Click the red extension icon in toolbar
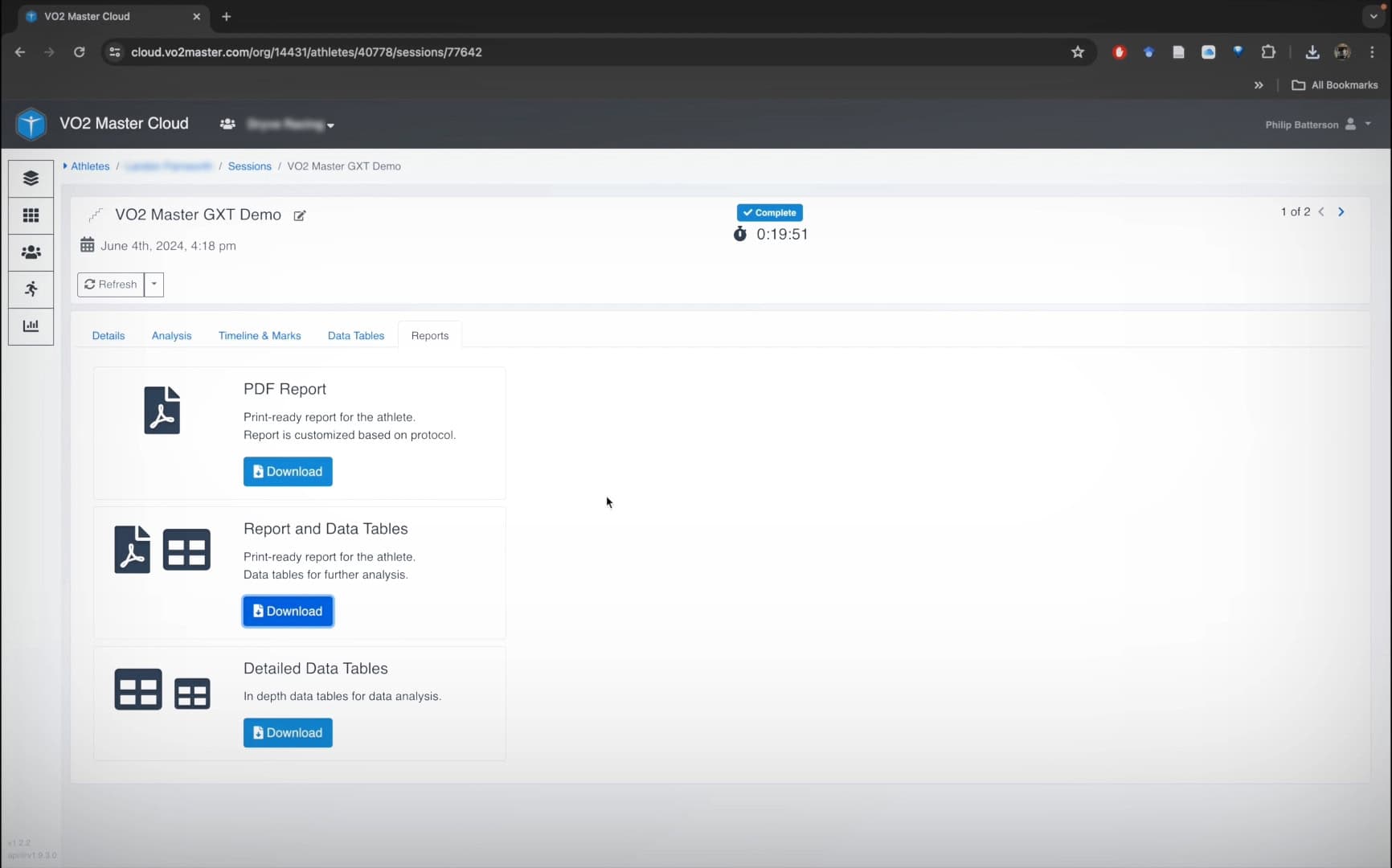 point(1119,52)
